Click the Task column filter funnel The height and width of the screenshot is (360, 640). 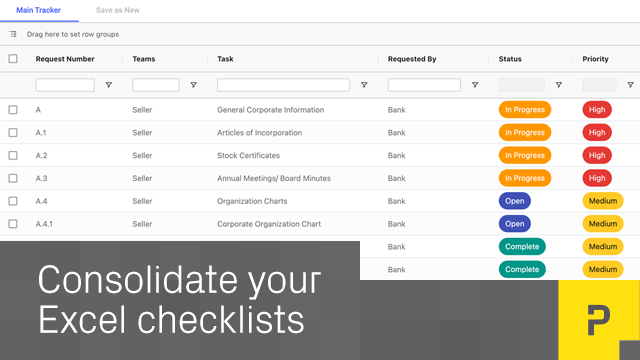pos(364,85)
